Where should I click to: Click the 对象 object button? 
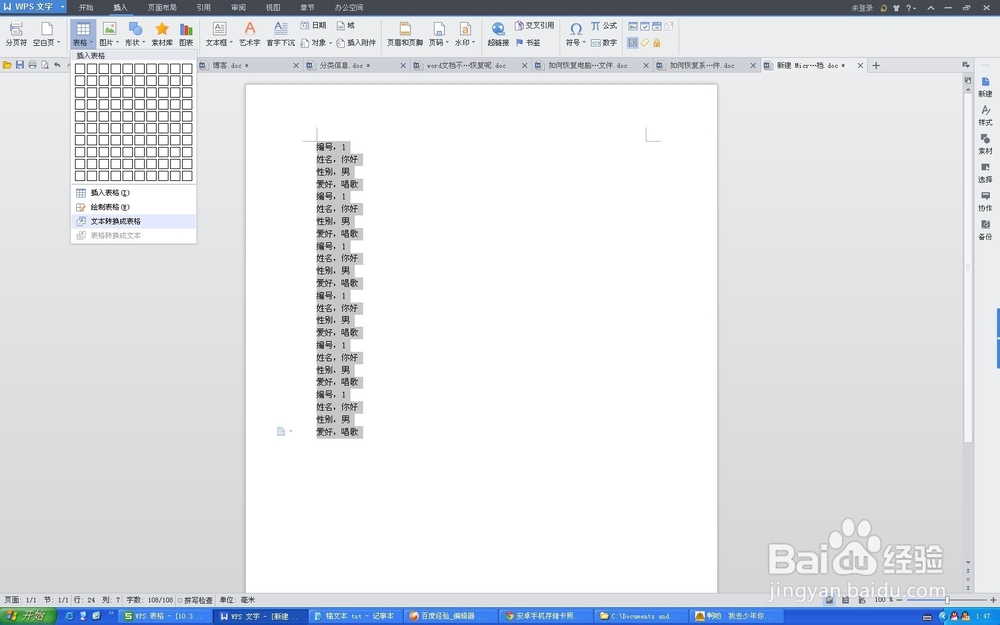(x=316, y=43)
